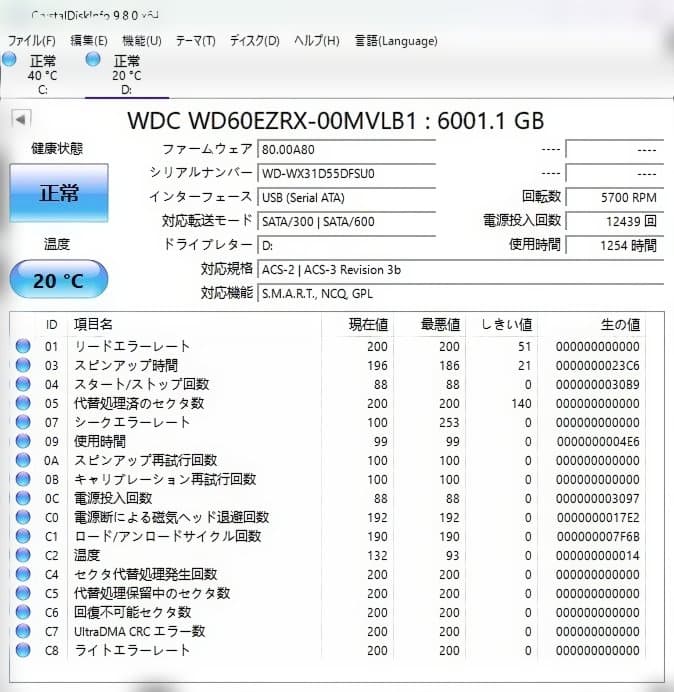Open the テーマ(T) menu
The width and height of the screenshot is (674, 692).
(196, 41)
